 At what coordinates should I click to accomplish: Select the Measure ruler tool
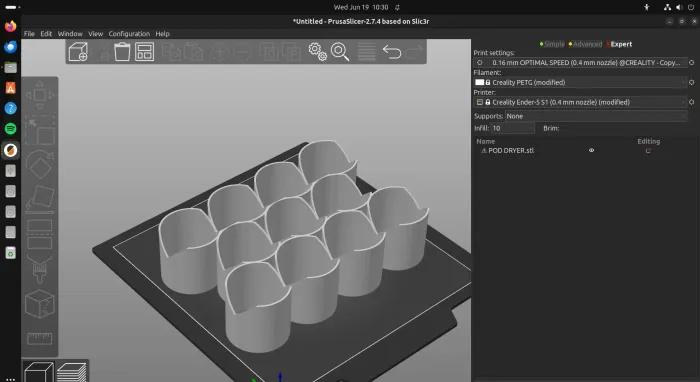click(40, 339)
